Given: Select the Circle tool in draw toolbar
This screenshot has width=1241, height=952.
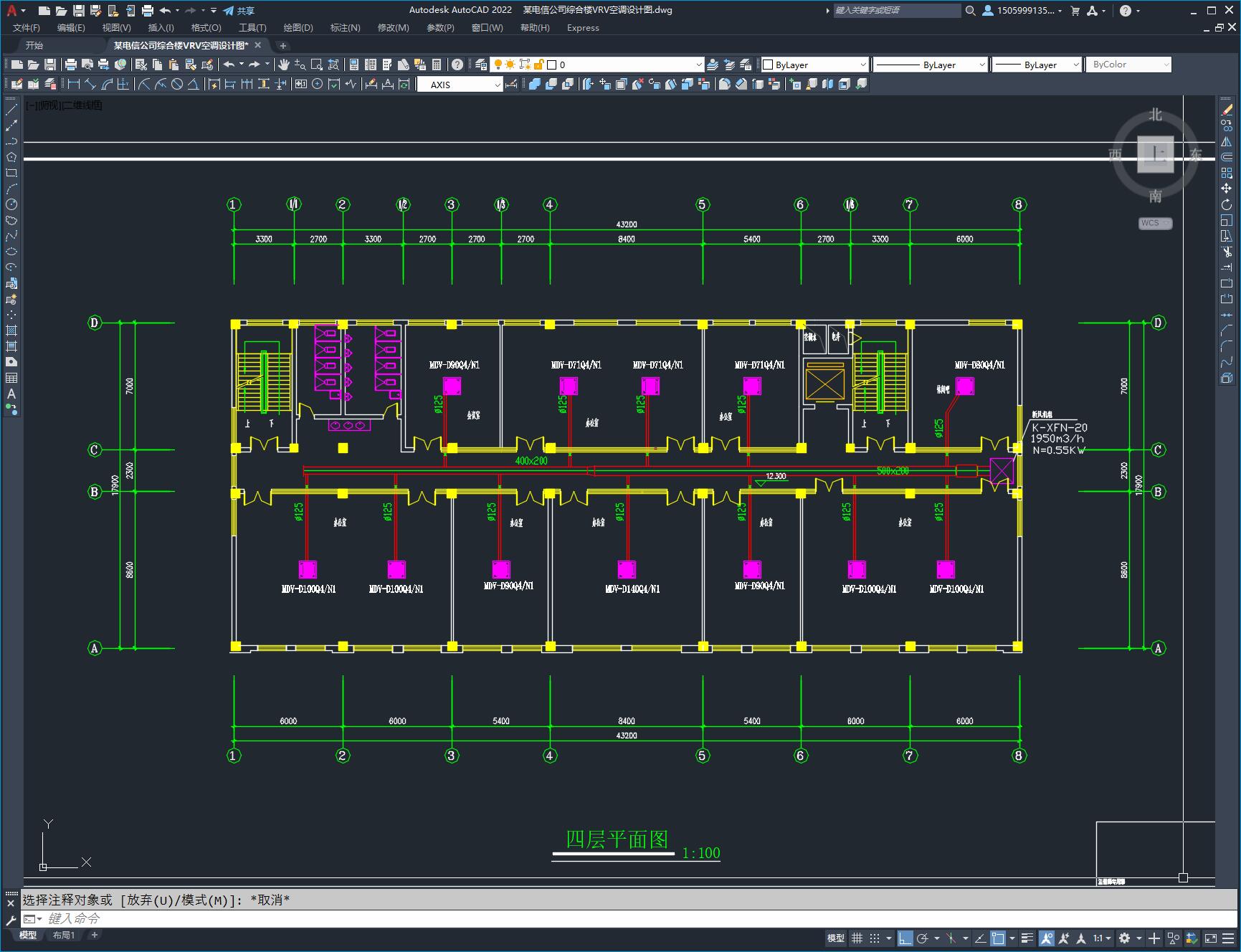Looking at the screenshot, I should click(x=11, y=204).
